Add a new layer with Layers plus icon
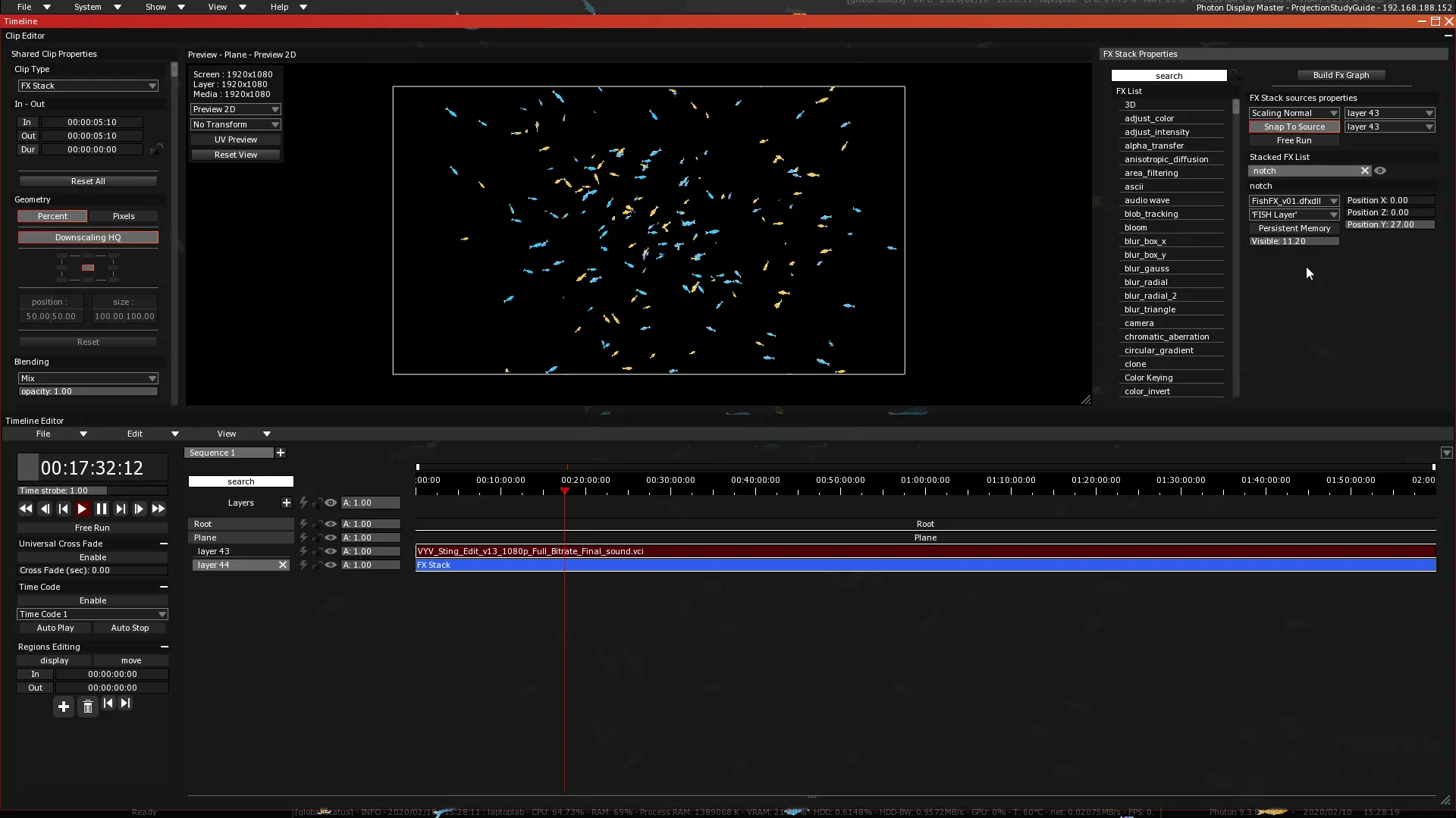Screen dimensions: 1456x818 pyautogui.click(x=287, y=503)
